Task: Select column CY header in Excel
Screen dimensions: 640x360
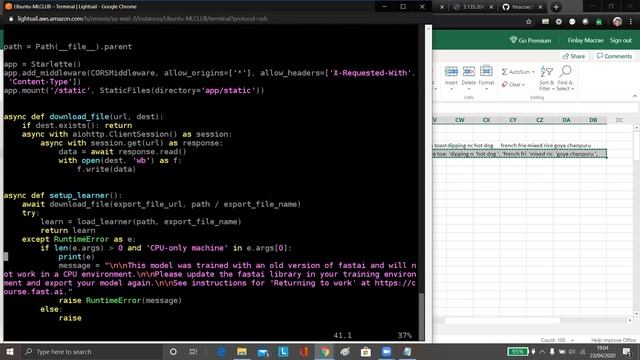Action: click(513, 120)
